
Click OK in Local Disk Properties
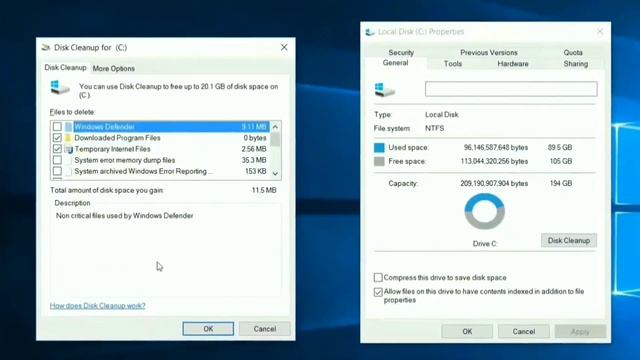[467, 331]
